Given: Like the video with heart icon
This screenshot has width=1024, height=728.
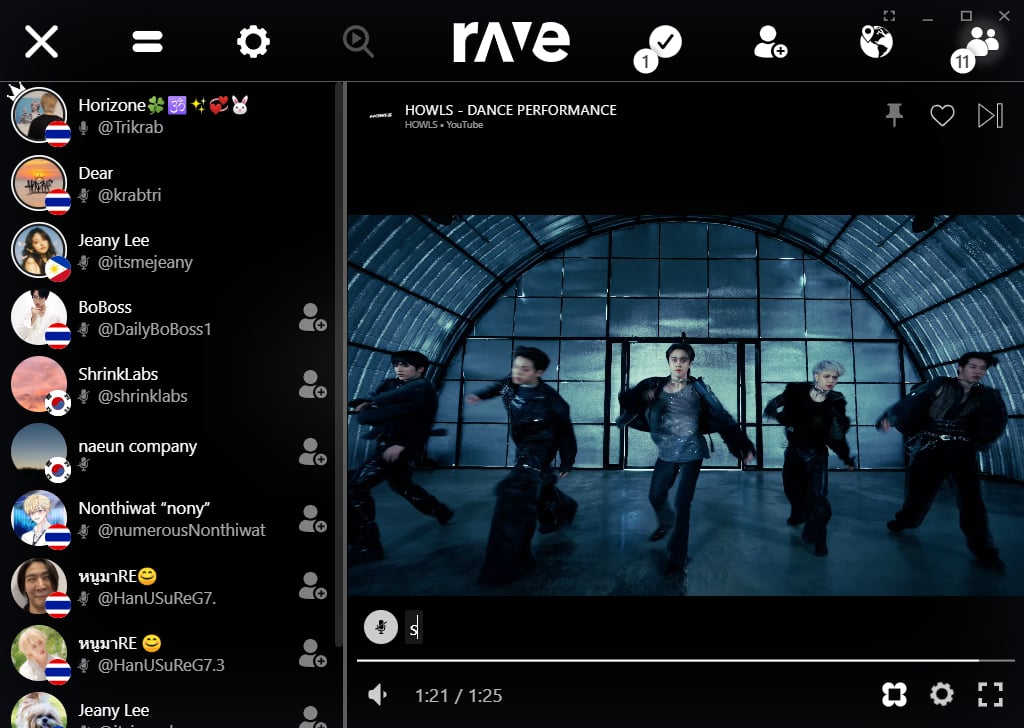Looking at the screenshot, I should [x=942, y=116].
